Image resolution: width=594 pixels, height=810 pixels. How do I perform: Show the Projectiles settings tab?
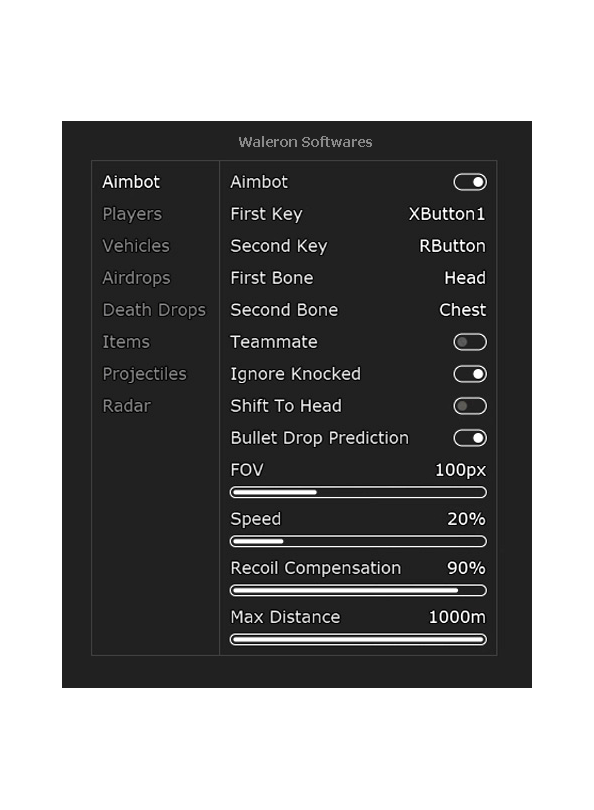pyautogui.click(x=145, y=374)
